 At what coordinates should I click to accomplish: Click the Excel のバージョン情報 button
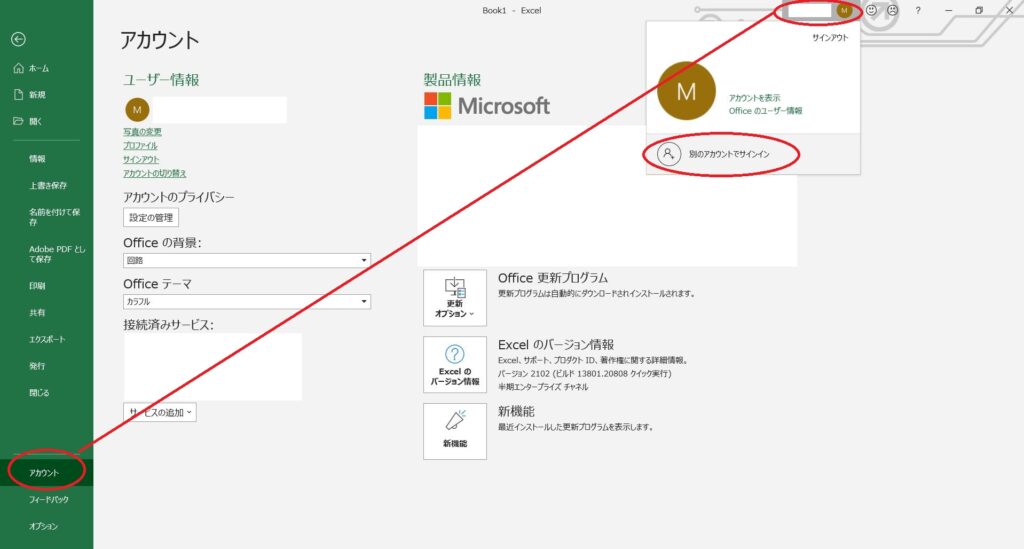455,365
